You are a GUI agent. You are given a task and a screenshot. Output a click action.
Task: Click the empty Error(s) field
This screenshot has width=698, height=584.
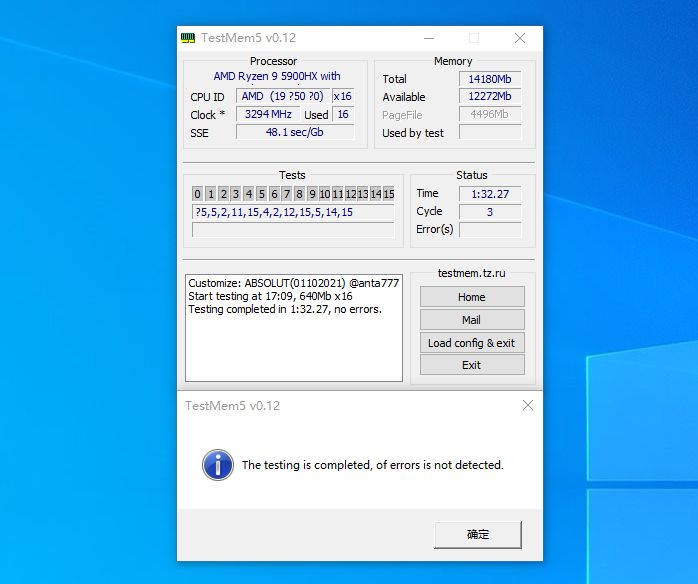pos(490,230)
